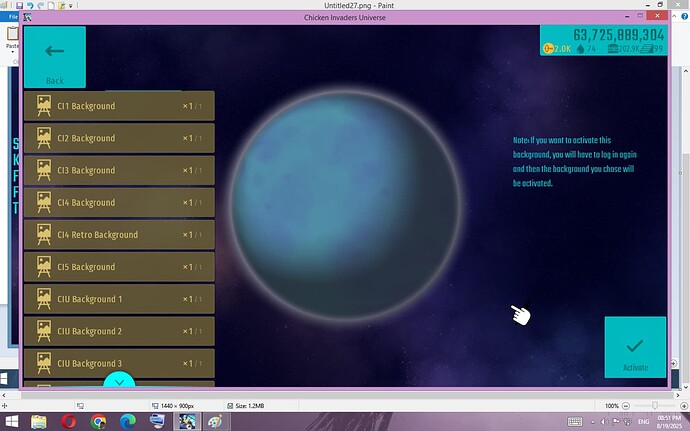
Task: Click the picture icon on CIU Background 2
Action: (x=44, y=331)
